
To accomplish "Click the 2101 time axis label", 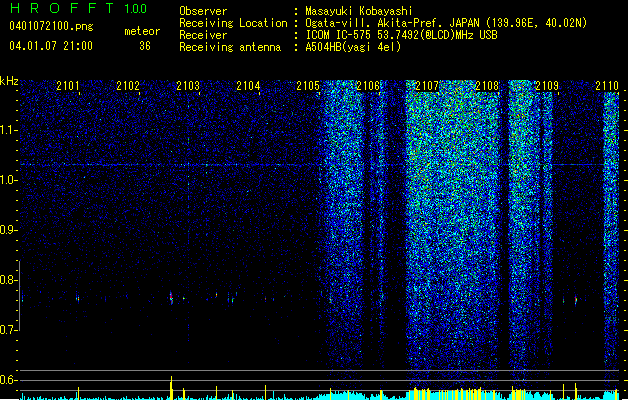I will [68, 86].
